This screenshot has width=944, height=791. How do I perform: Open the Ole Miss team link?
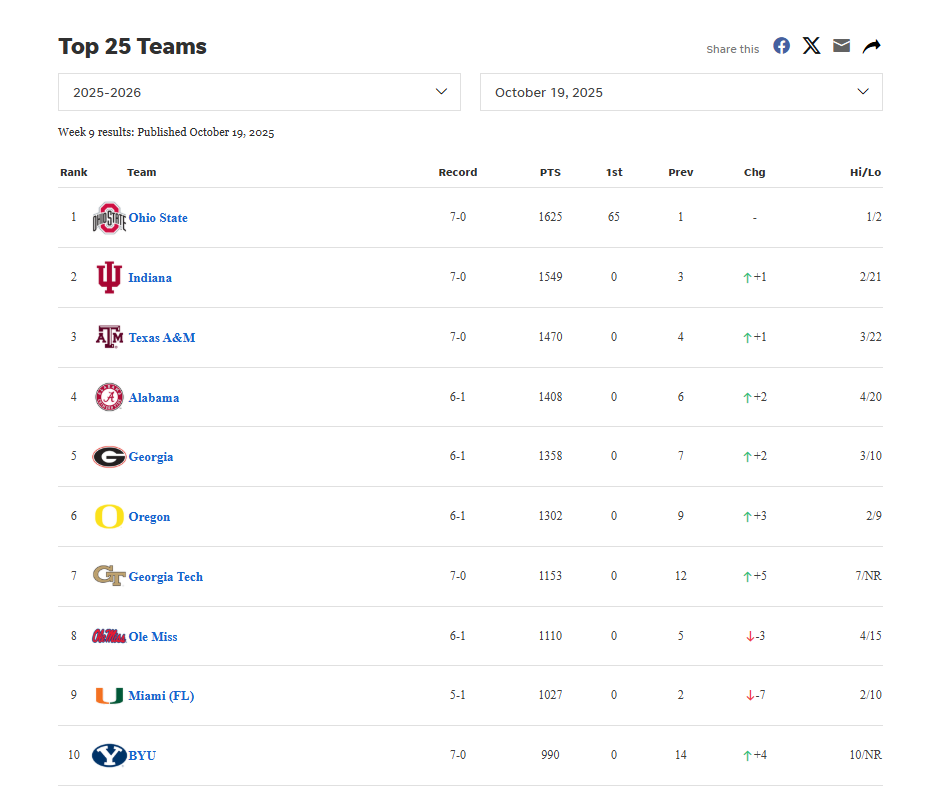[x=153, y=636]
